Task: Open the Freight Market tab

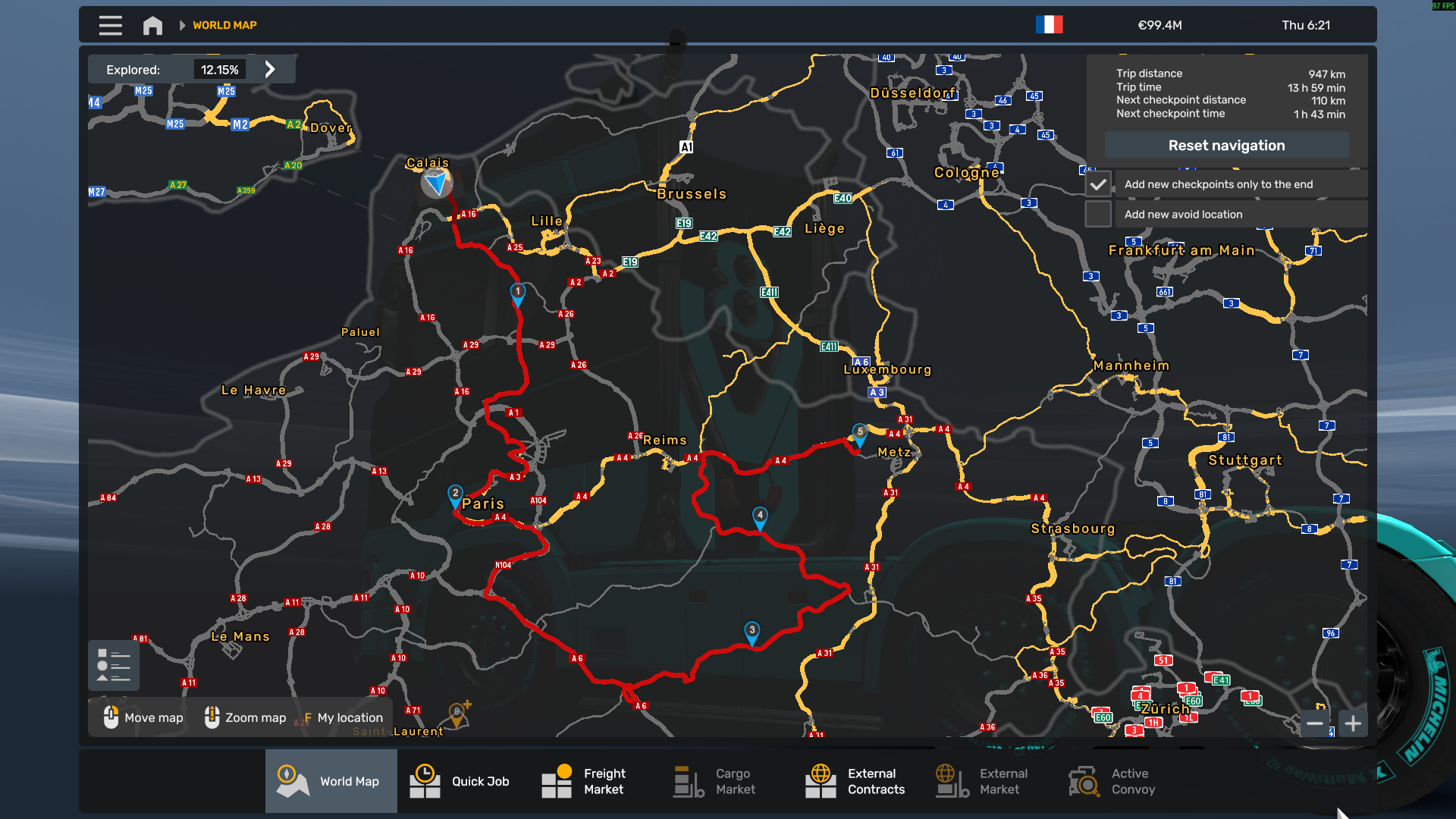Action: coord(595,781)
